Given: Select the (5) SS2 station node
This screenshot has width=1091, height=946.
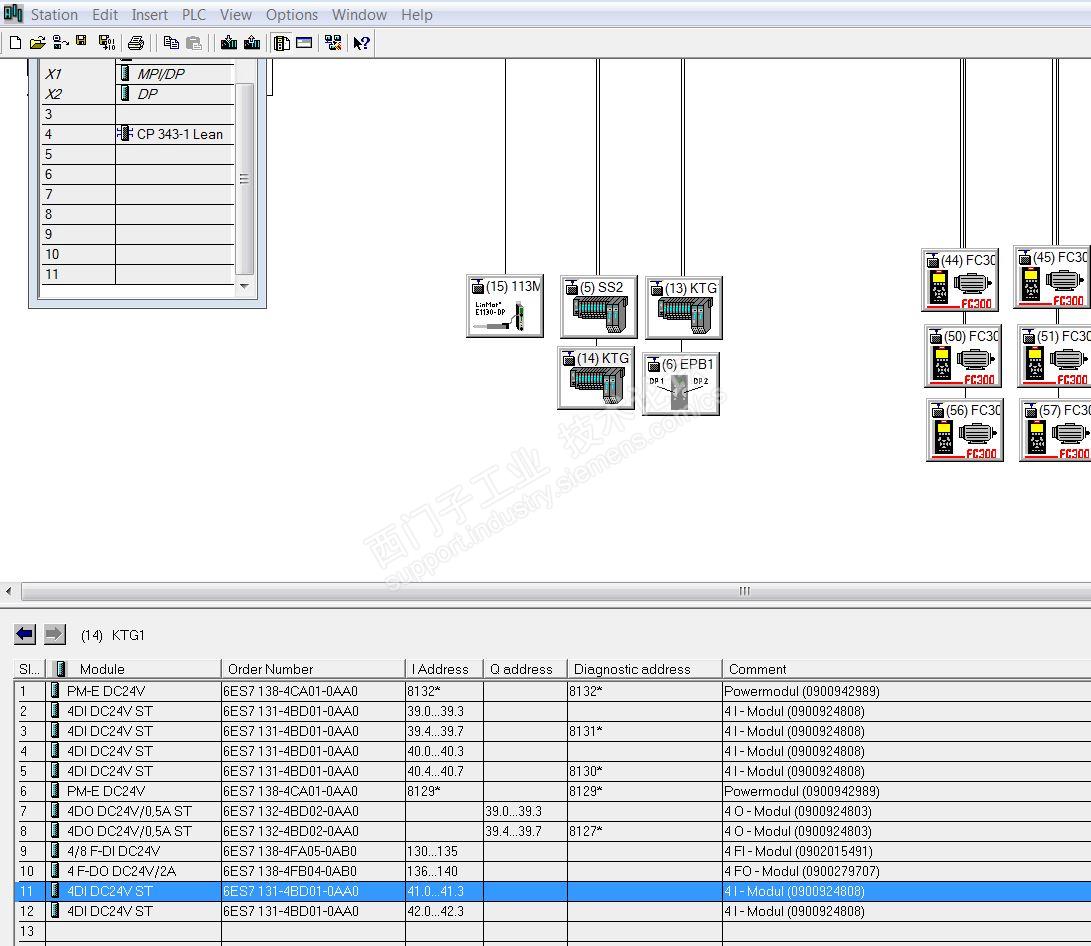Looking at the screenshot, I should click(598, 307).
